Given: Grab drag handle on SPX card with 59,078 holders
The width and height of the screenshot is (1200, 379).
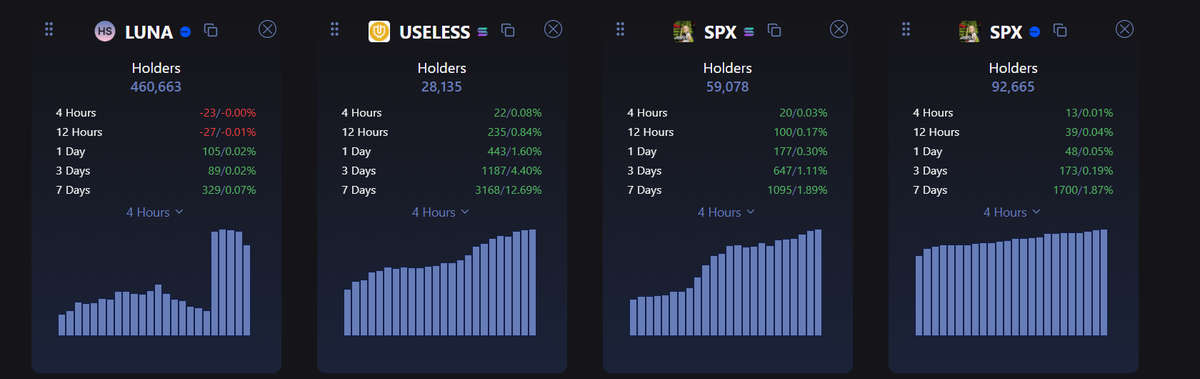Looking at the screenshot, I should (x=621, y=30).
